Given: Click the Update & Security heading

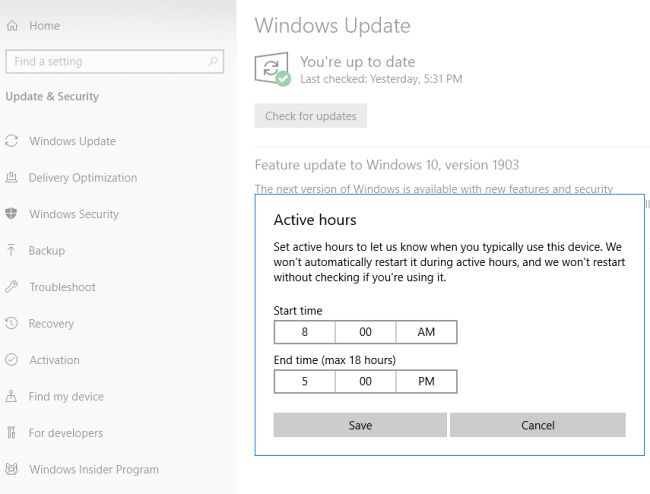Looking at the screenshot, I should 52,96.
